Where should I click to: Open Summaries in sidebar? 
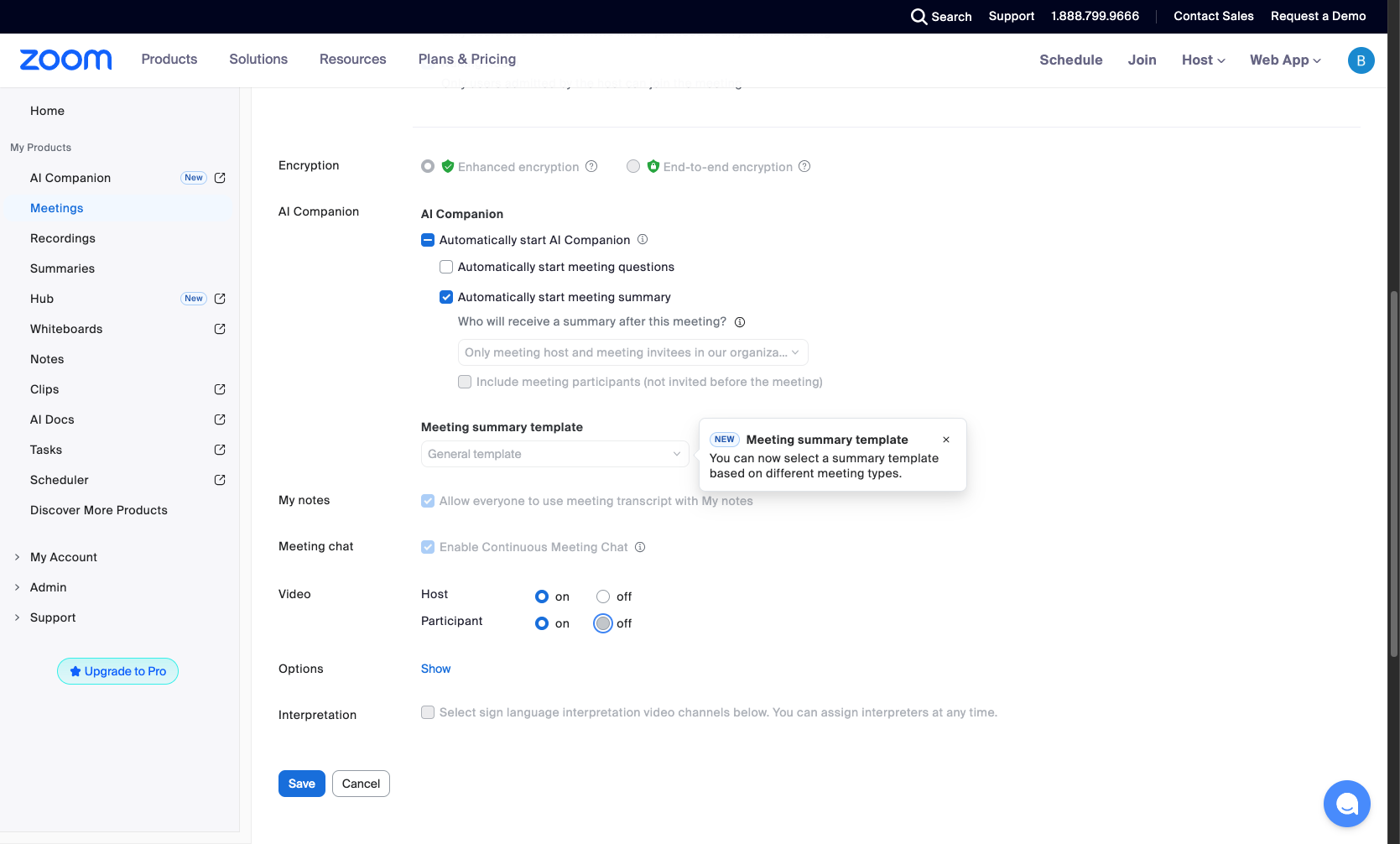pyautogui.click(x=63, y=268)
